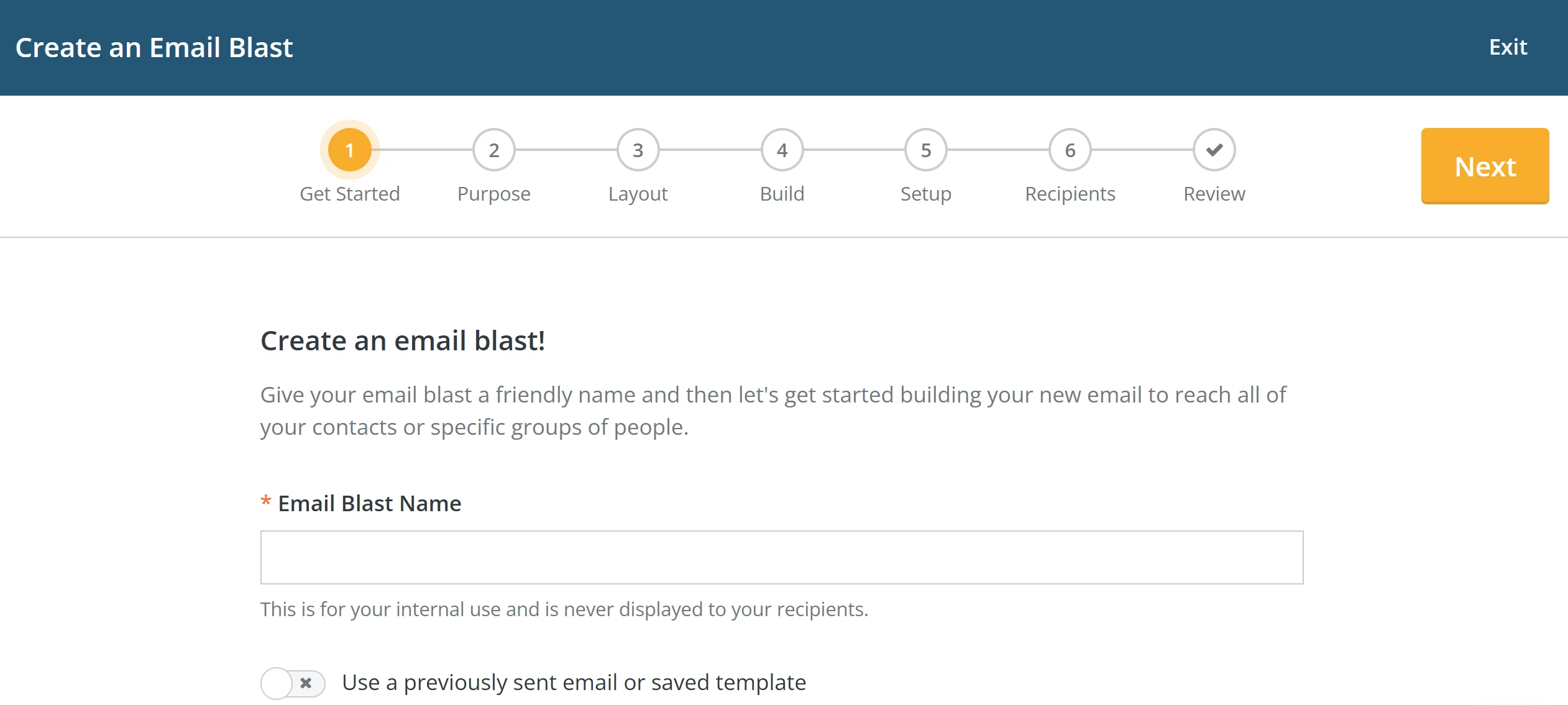This screenshot has height=705, width=1568.
Task: Select the Setup step label
Action: click(x=925, y=193)
